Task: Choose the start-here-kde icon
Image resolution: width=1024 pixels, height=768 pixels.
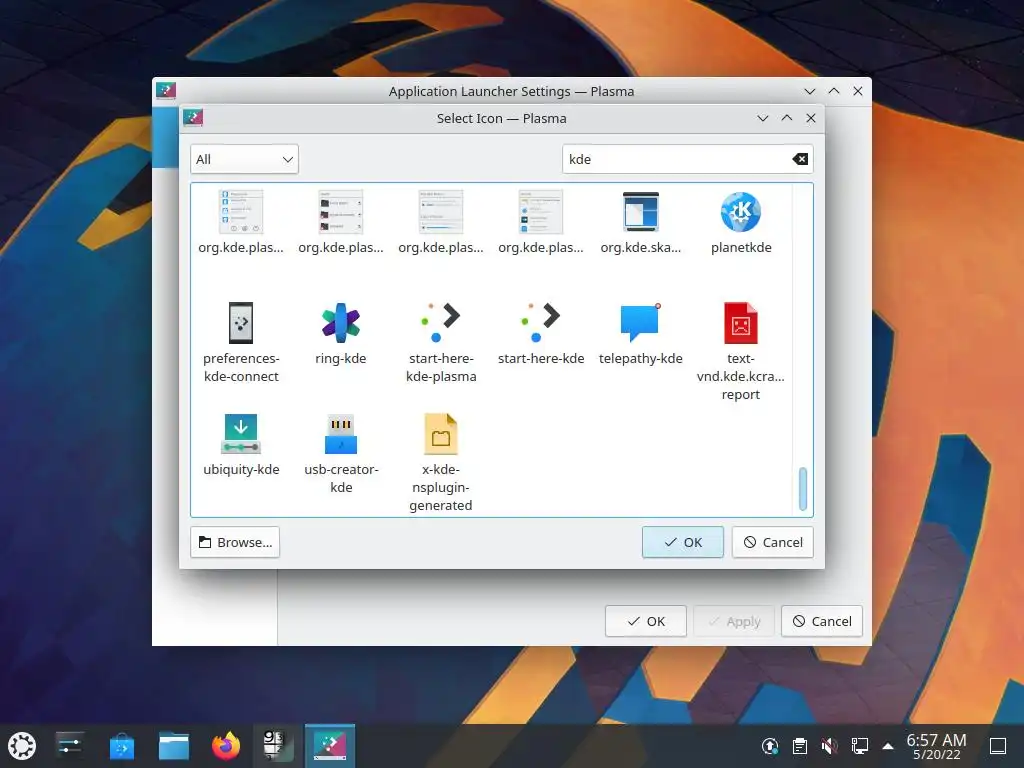Action: coord(541,323)
